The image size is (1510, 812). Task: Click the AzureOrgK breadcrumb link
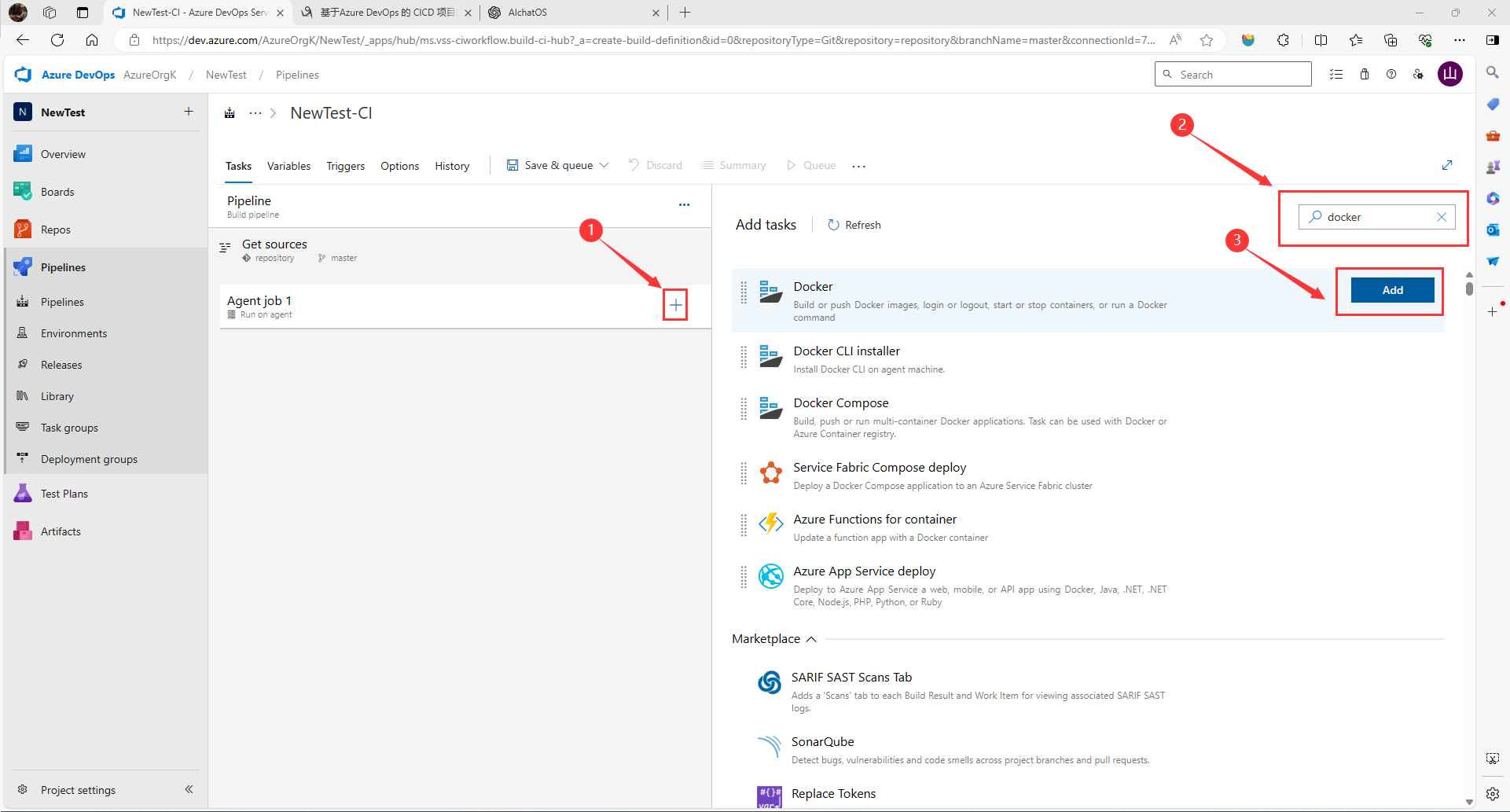(150, 75)
